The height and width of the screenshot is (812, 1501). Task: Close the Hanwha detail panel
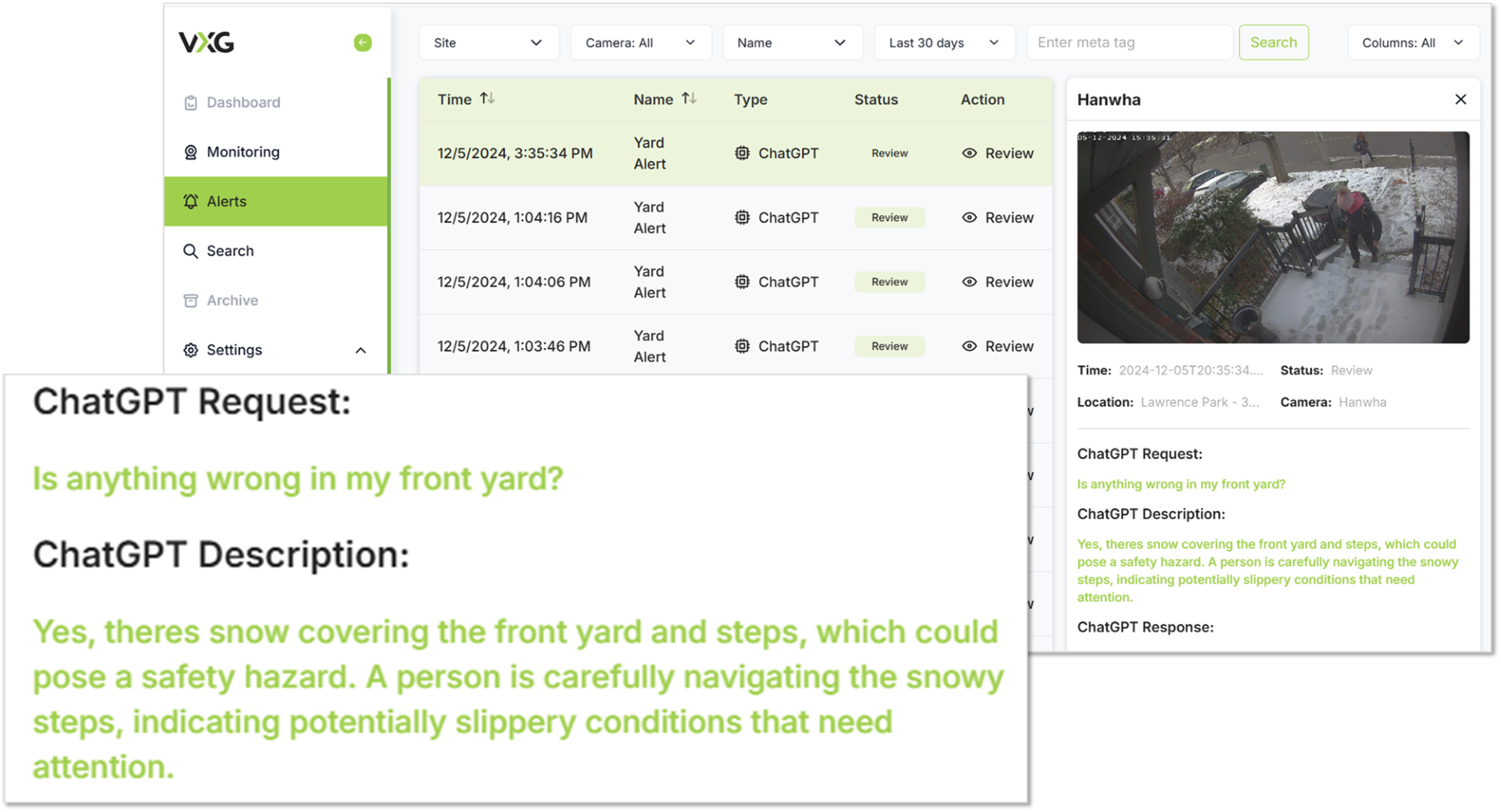coord(1460,99)
